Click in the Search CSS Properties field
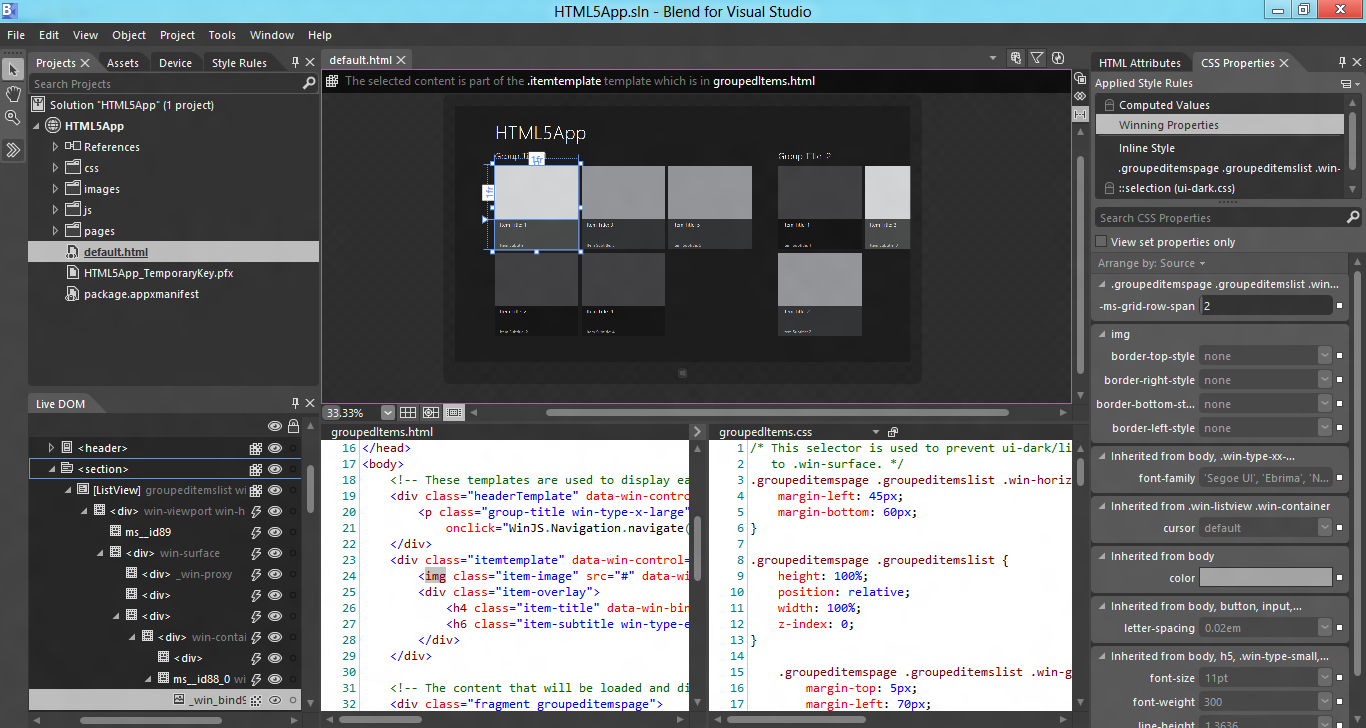Image resolution: width=1366 pixels, height=728 pixels. (1219, 217)
